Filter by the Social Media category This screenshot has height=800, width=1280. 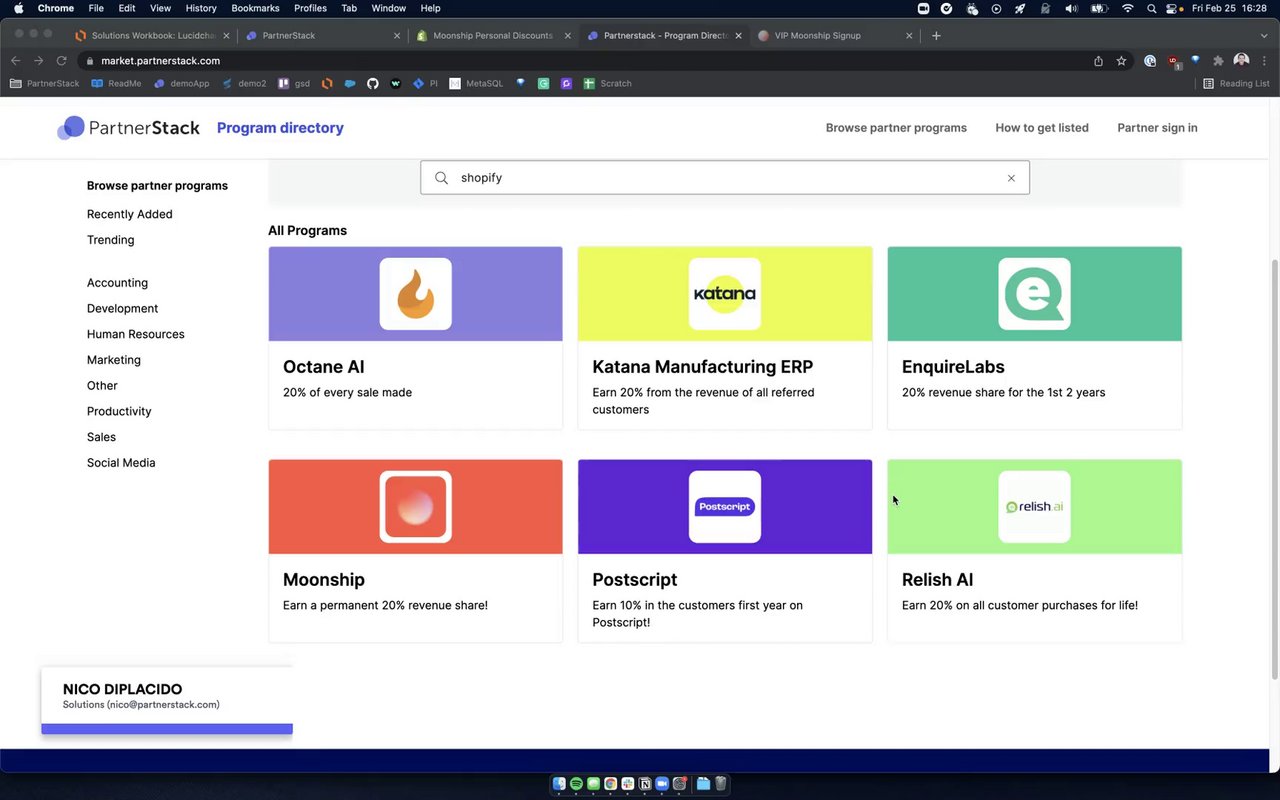tap(121, 463)
